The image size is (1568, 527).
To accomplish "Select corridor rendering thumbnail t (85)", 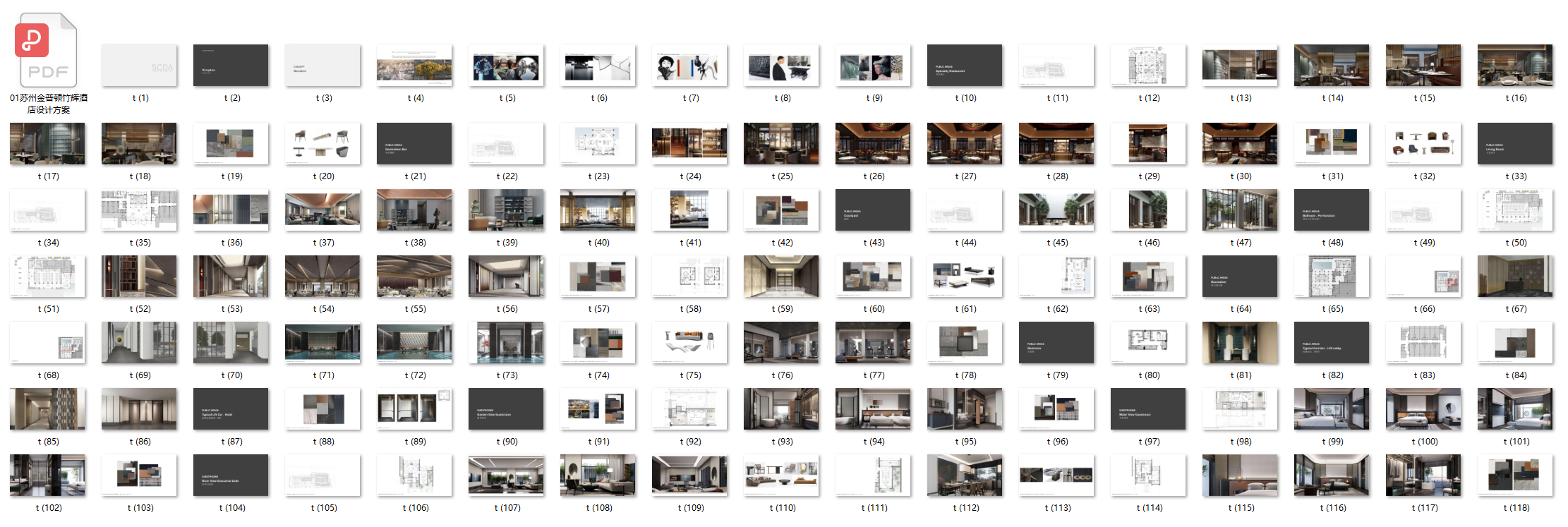I will [47, 409].
